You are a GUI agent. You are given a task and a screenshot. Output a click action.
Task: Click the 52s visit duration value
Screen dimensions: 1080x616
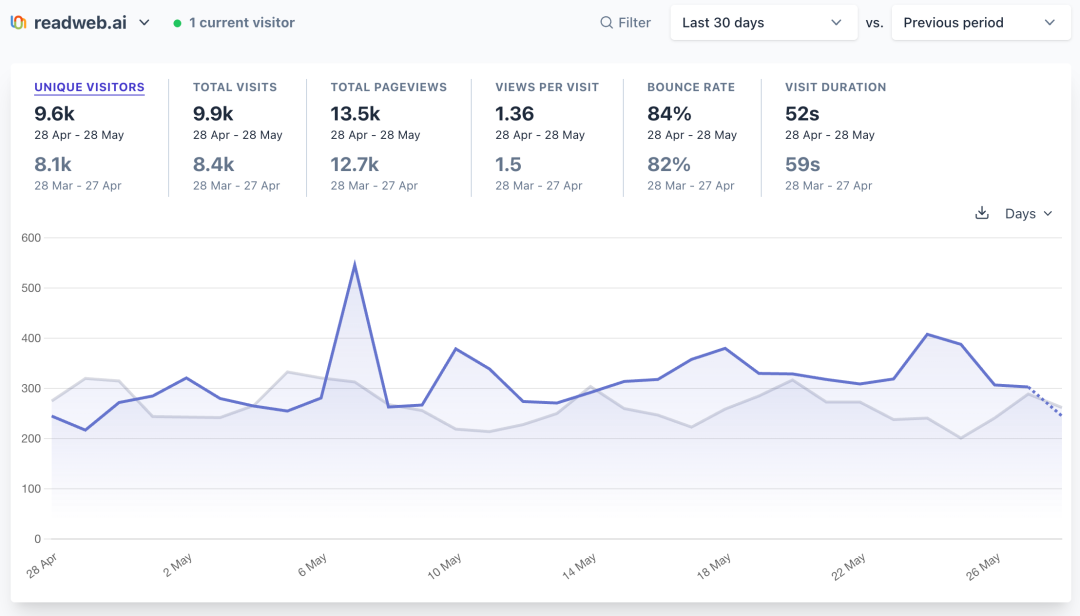pos(802,114)
